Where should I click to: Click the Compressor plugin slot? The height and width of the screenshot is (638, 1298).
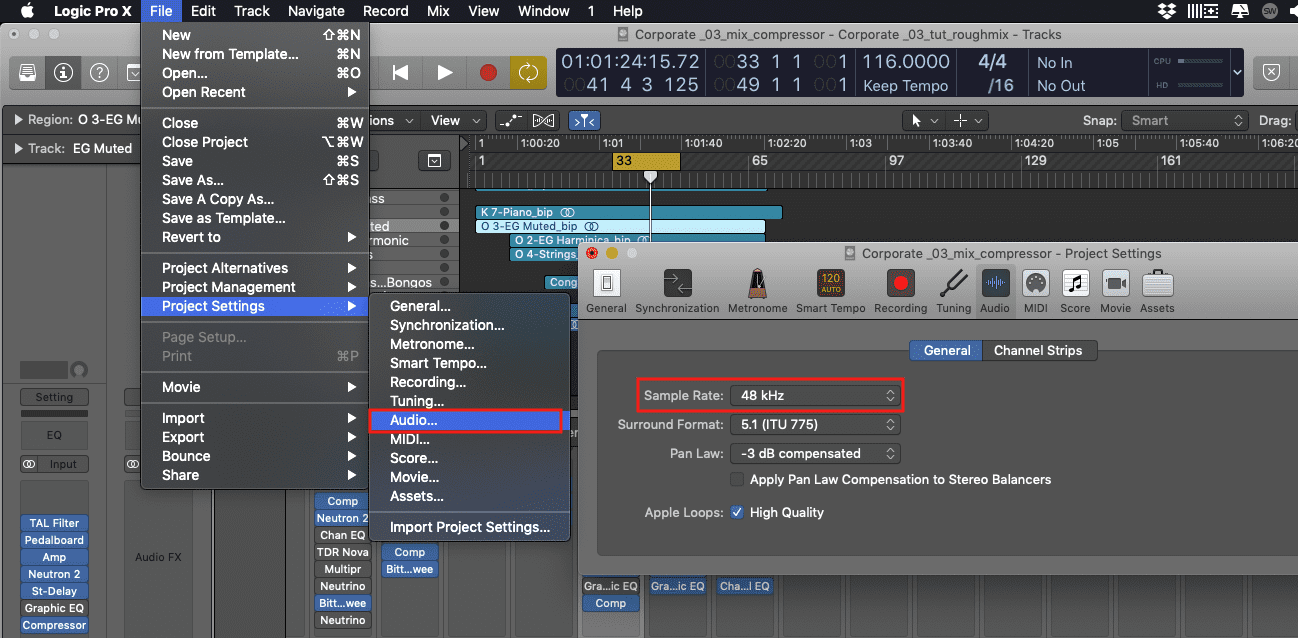[x=55, y=625]
